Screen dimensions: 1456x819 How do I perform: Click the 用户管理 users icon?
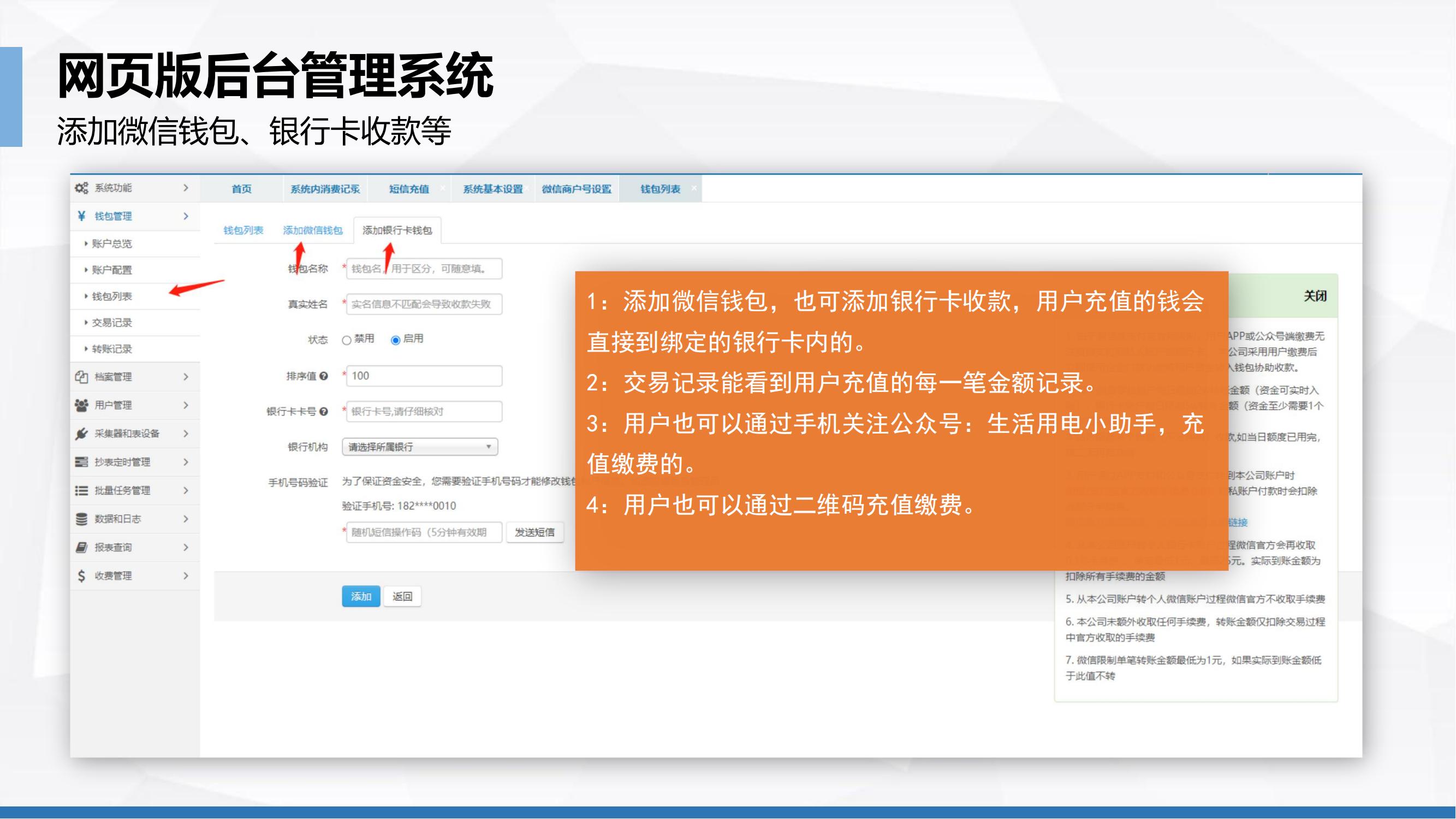pos(81,405)
